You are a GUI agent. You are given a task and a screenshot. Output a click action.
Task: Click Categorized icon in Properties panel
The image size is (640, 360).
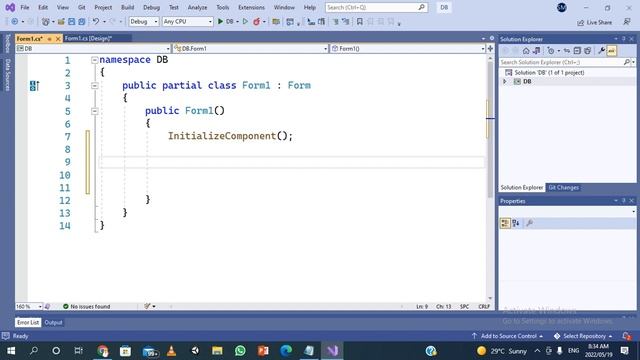[x=505, y=223]
